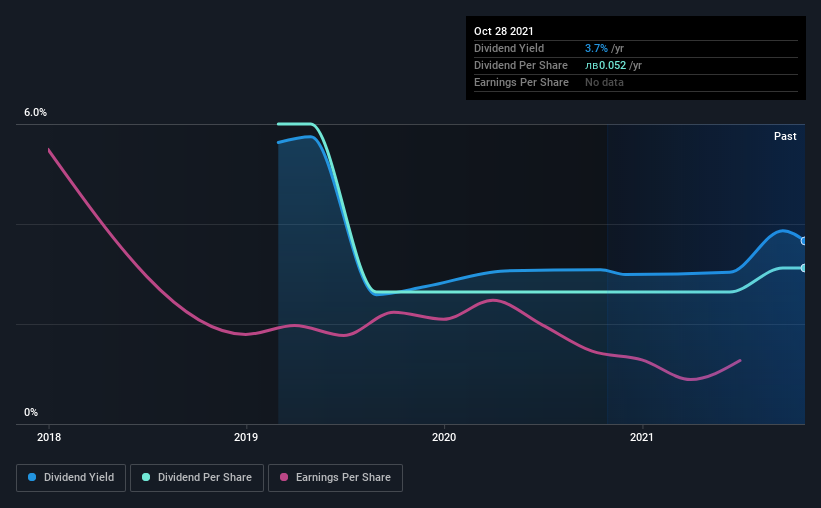Click the лв0.052 dividend per share value
Screen dimensions: 821x508
605,65
